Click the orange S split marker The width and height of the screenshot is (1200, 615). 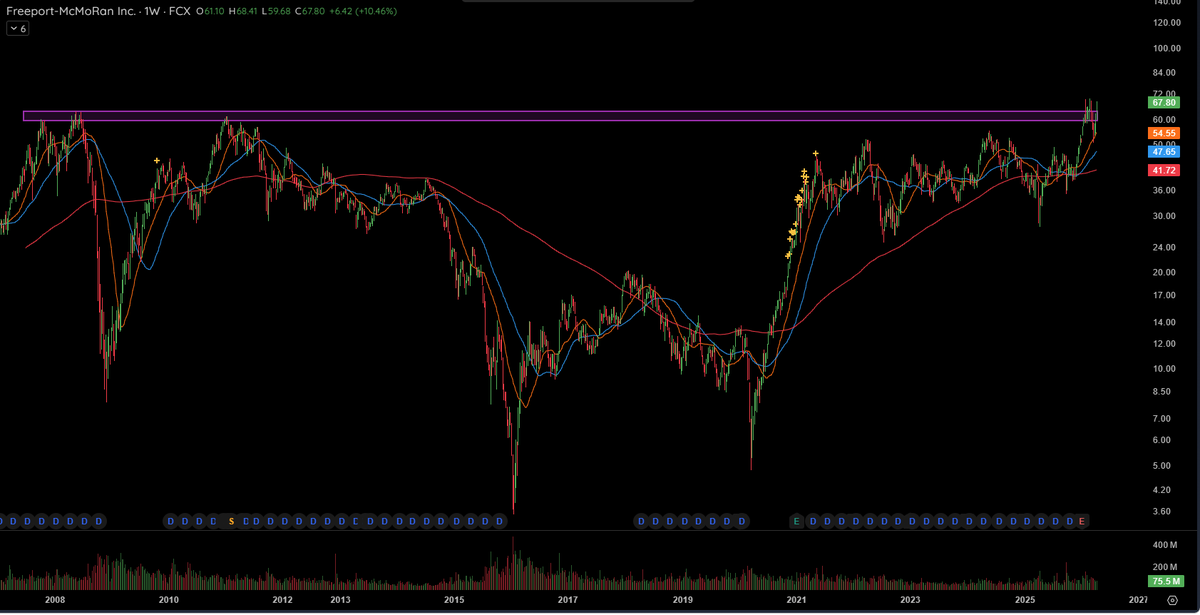click(231, 521)
